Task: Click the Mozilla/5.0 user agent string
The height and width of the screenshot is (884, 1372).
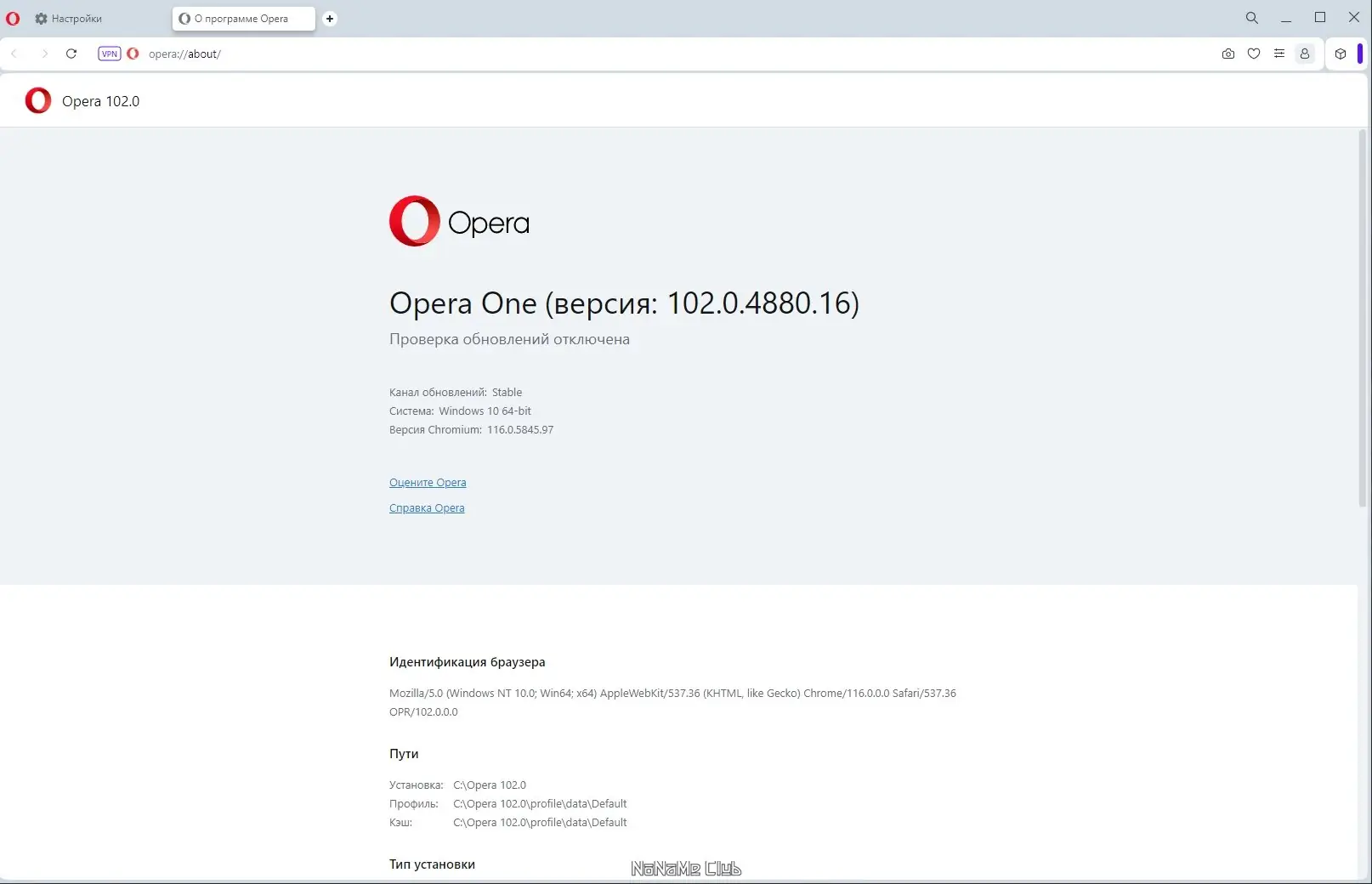Action: (x=672, y=703)
